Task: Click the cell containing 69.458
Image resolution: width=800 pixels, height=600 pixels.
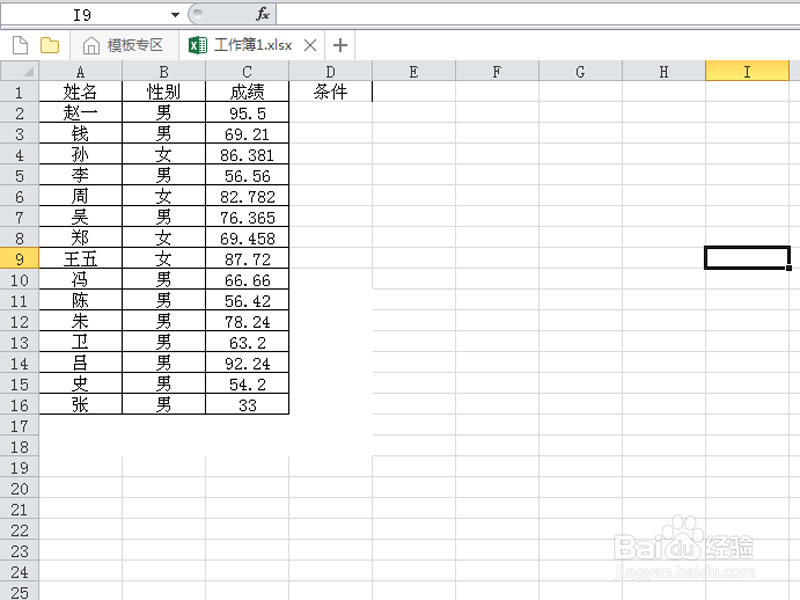Action: click(247, 238)
